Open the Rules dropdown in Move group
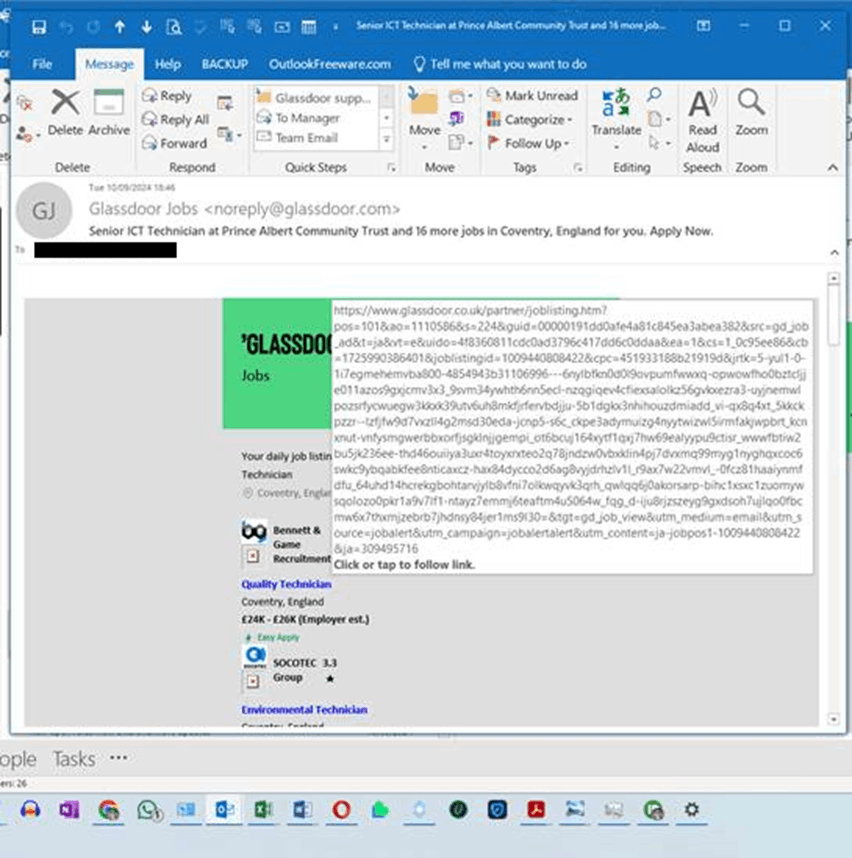The width and height of the screenshot is (852, 858). (x=460, y=97)
